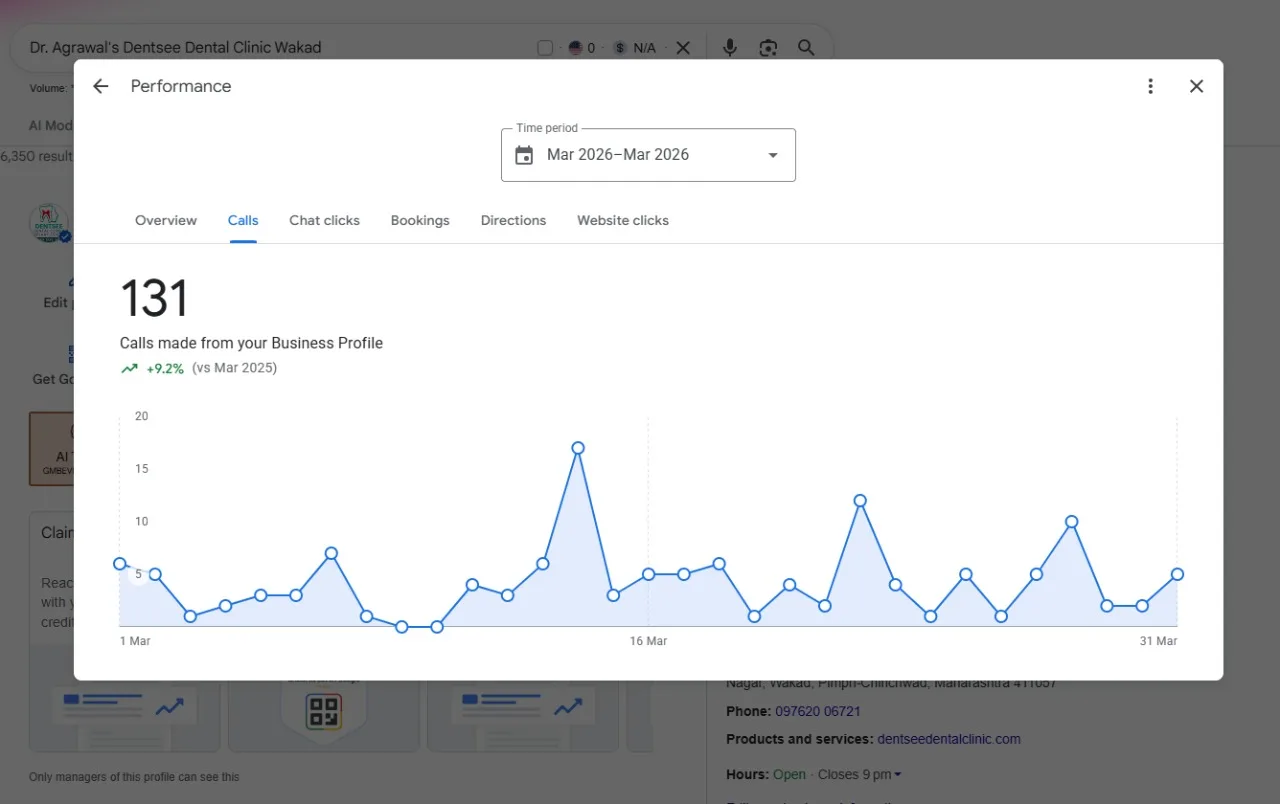Clear the search box with the X icon
Viewport: 1280px width, 804px height.
coord(682,47)
